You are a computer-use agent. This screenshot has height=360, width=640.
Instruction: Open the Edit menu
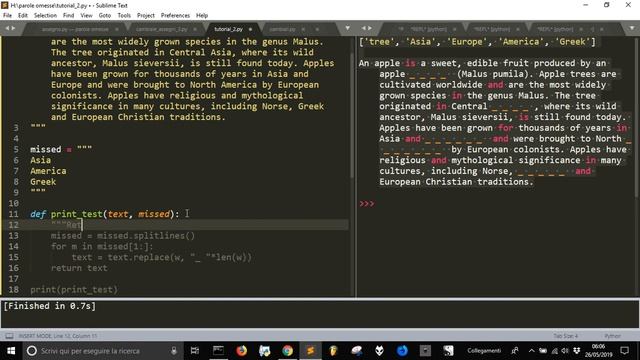(23, 16)
